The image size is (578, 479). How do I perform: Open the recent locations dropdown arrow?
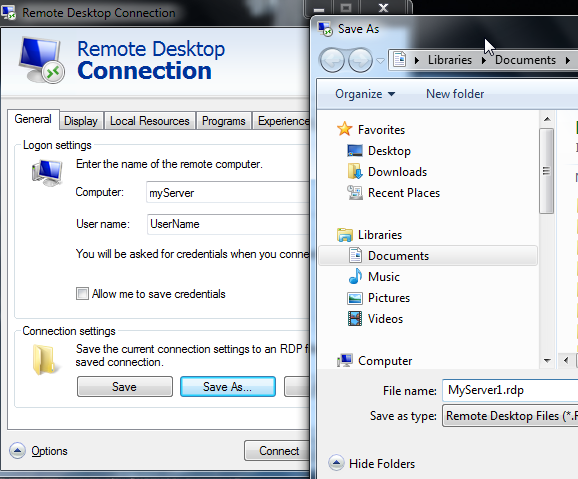pos(380,60)
